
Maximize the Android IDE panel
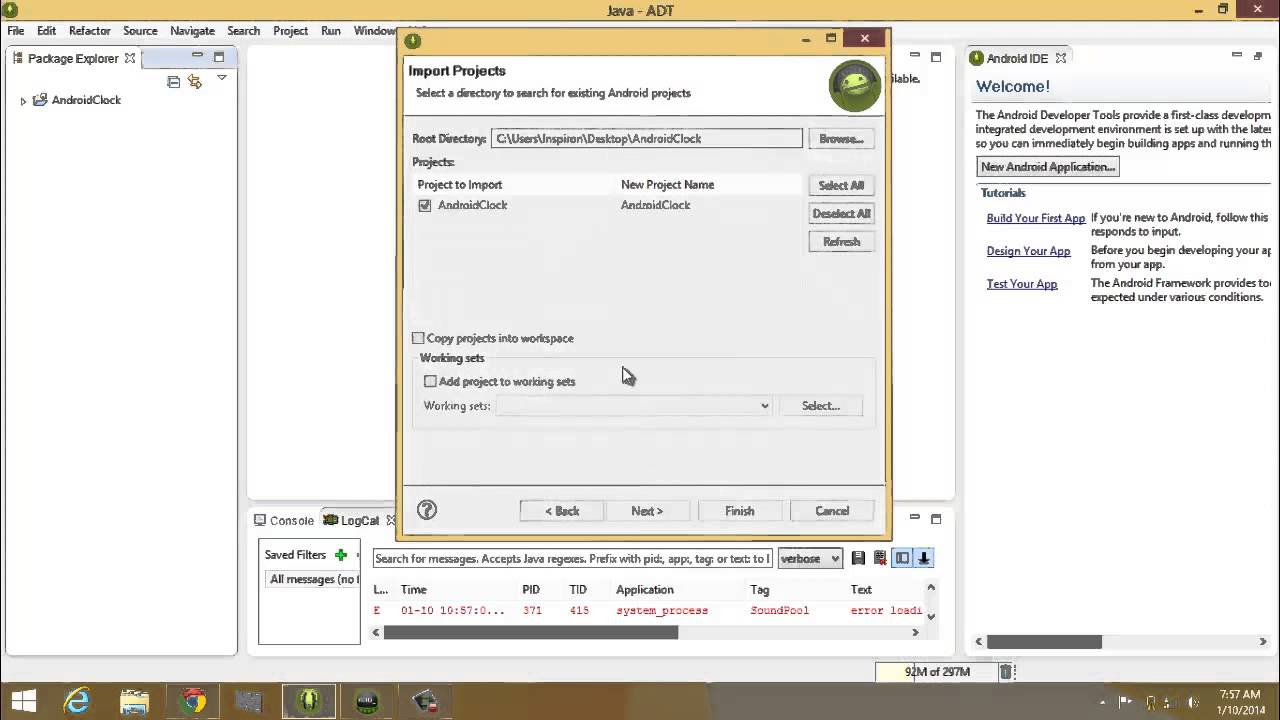tap(1259, 57)
